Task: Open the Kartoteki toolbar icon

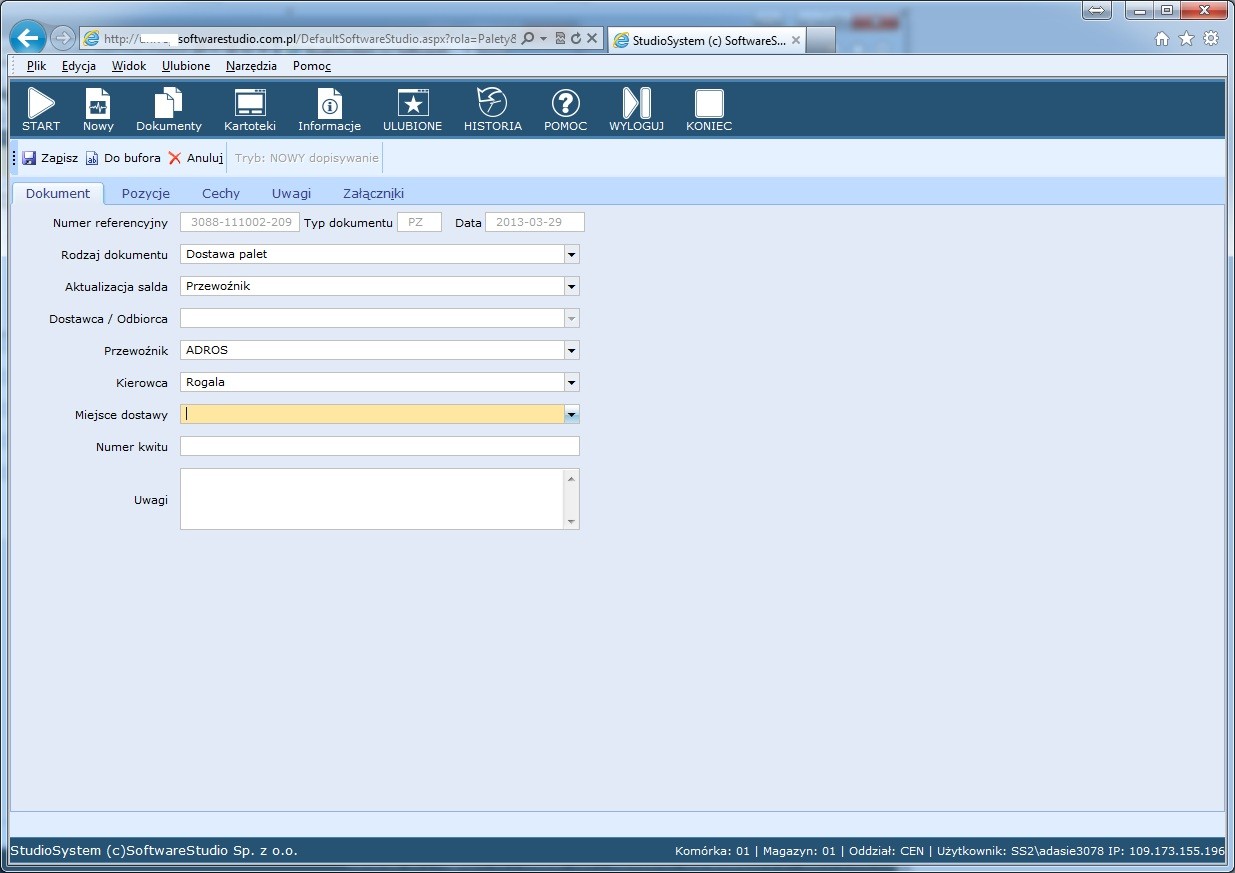Action: pyautogui.click(x=250, y=110)
